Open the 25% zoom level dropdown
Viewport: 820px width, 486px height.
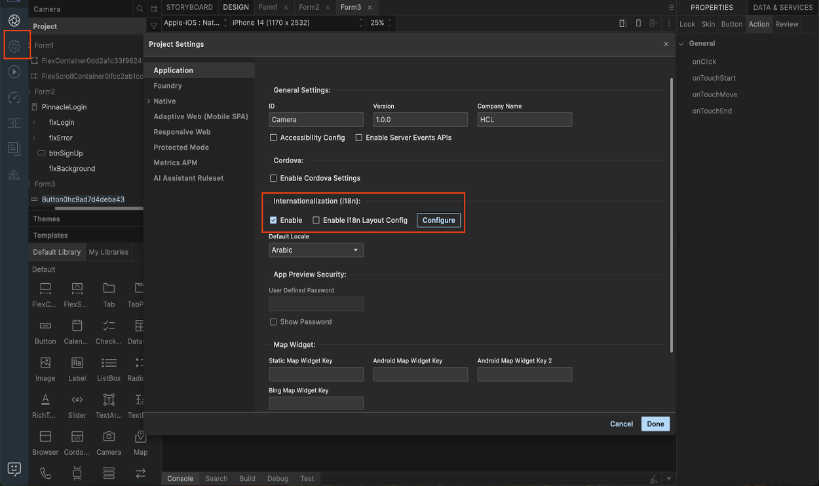click(381, 23)
